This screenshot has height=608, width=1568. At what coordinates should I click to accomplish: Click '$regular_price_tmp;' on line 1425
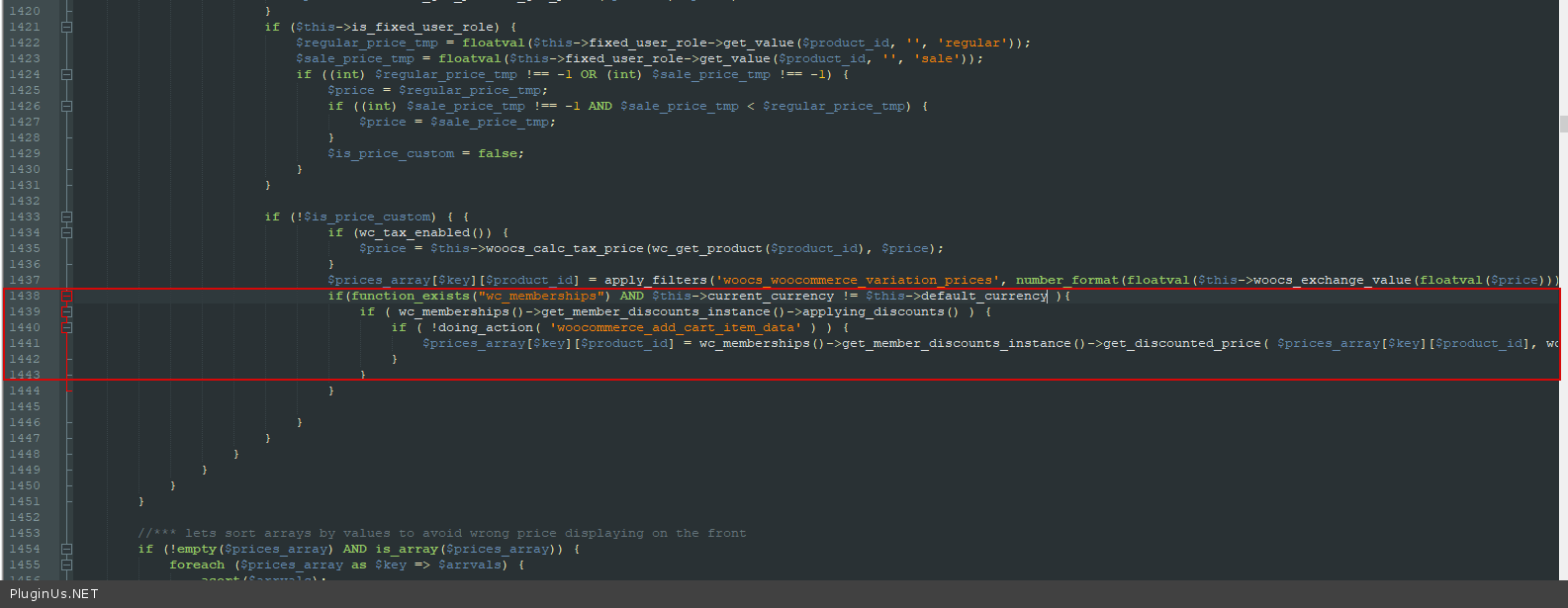click(473, 90)
